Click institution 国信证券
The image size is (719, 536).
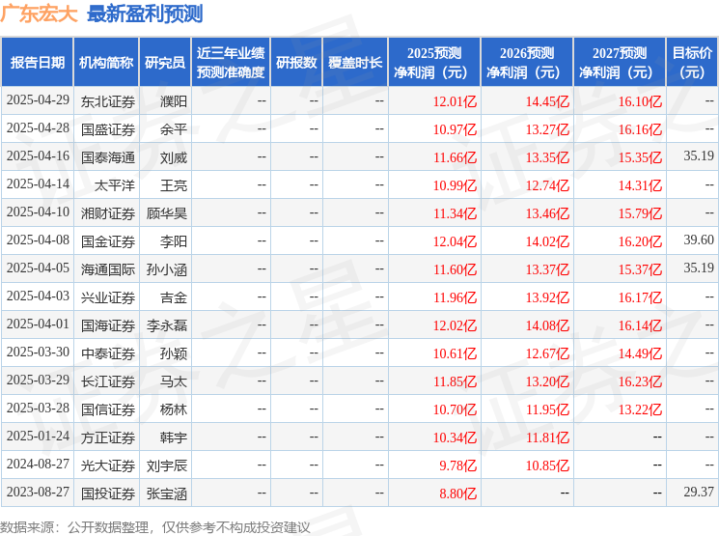tap(108, 409)
